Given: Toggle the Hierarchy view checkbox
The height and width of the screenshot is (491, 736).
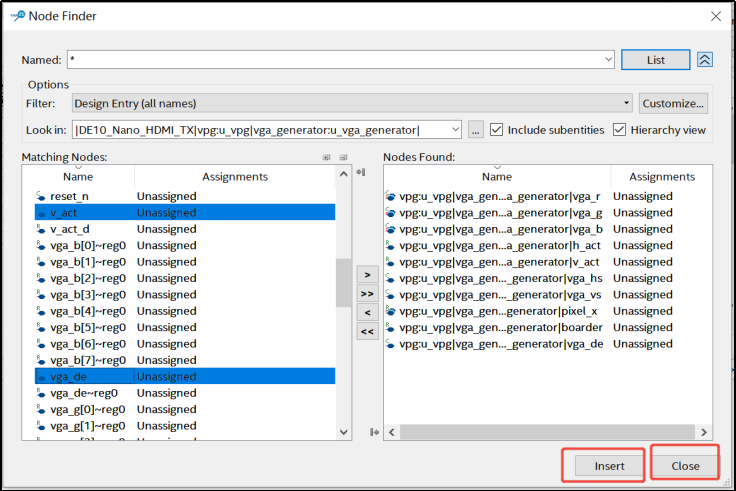Looking at the screenshot, I should [x=619, y=130].
